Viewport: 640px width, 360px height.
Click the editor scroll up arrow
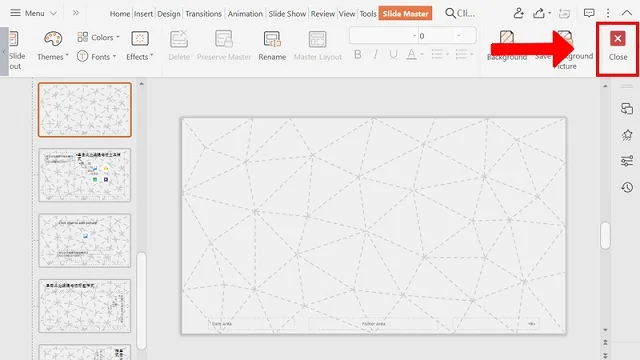click(x=605, y=86)
